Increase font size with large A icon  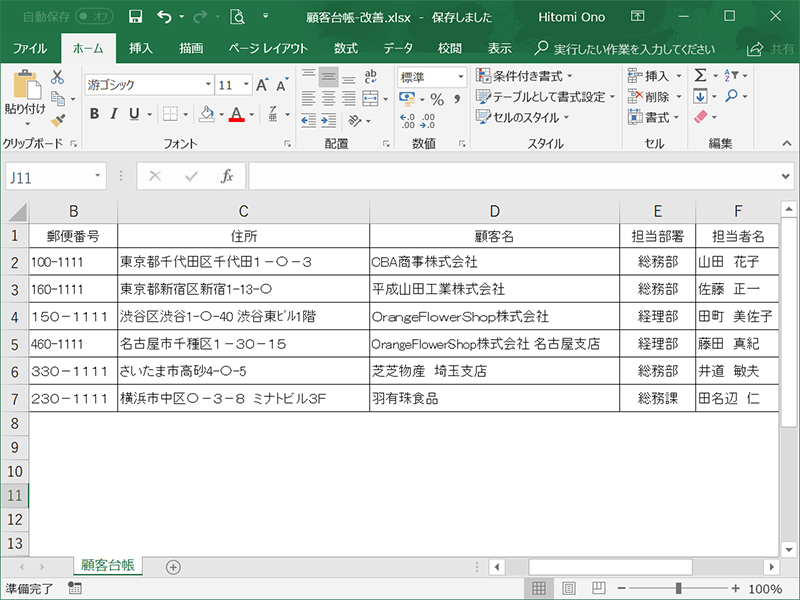tap(262, 85)
